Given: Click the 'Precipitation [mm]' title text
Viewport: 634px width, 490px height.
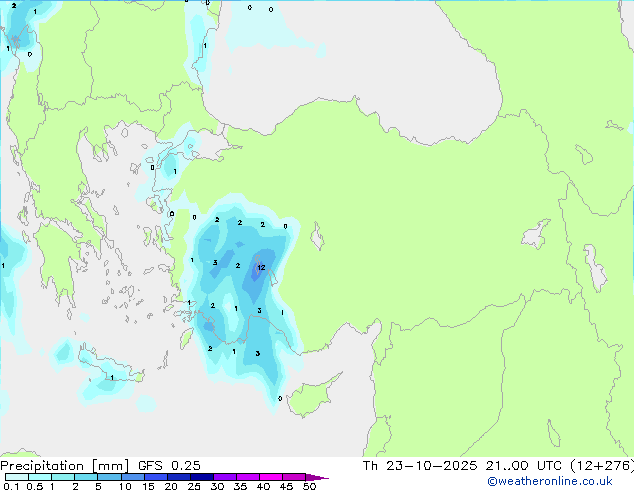Looking at the screenshot, I should point(65,466).
